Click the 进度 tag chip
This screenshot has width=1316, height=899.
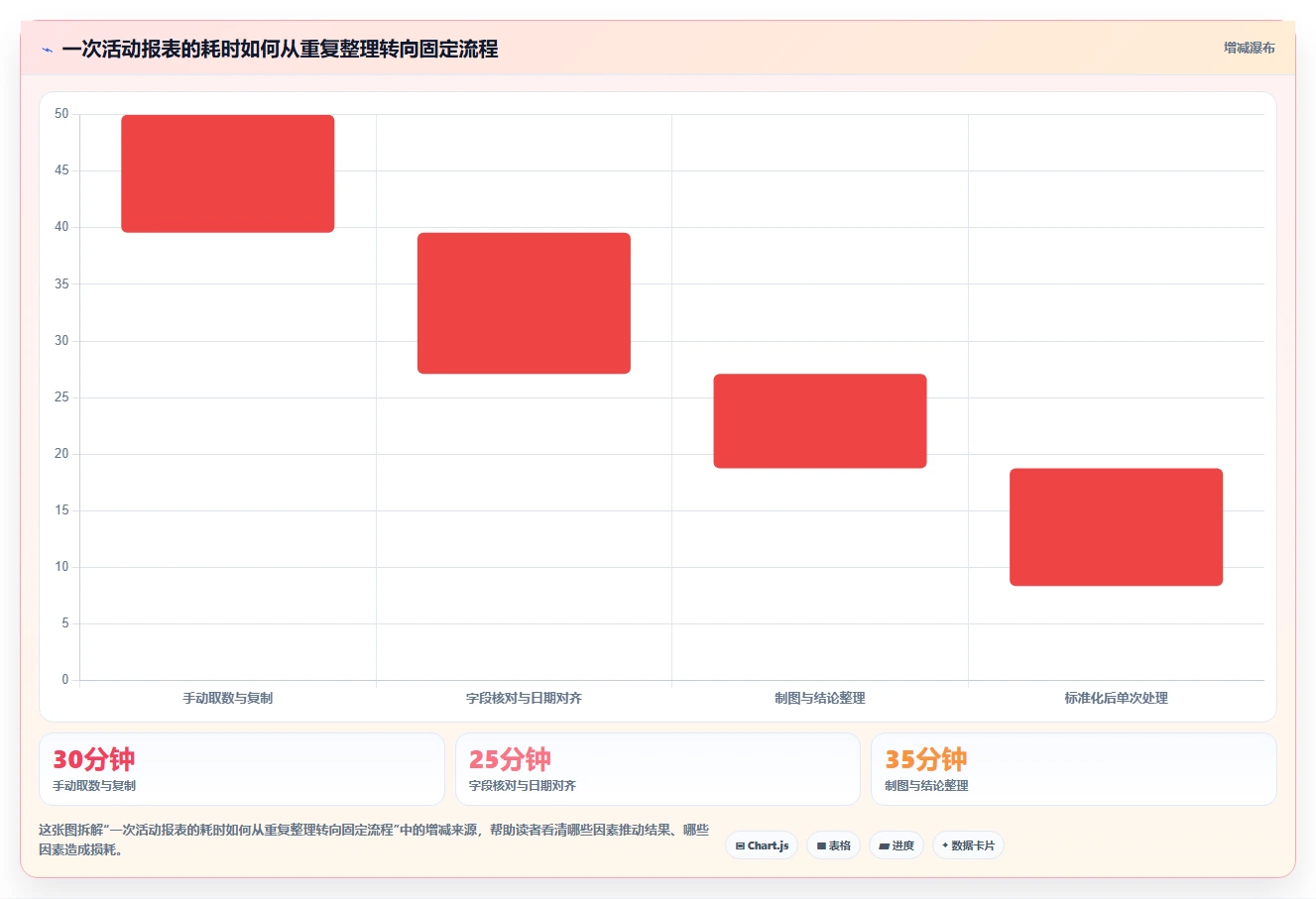point(897,845)
